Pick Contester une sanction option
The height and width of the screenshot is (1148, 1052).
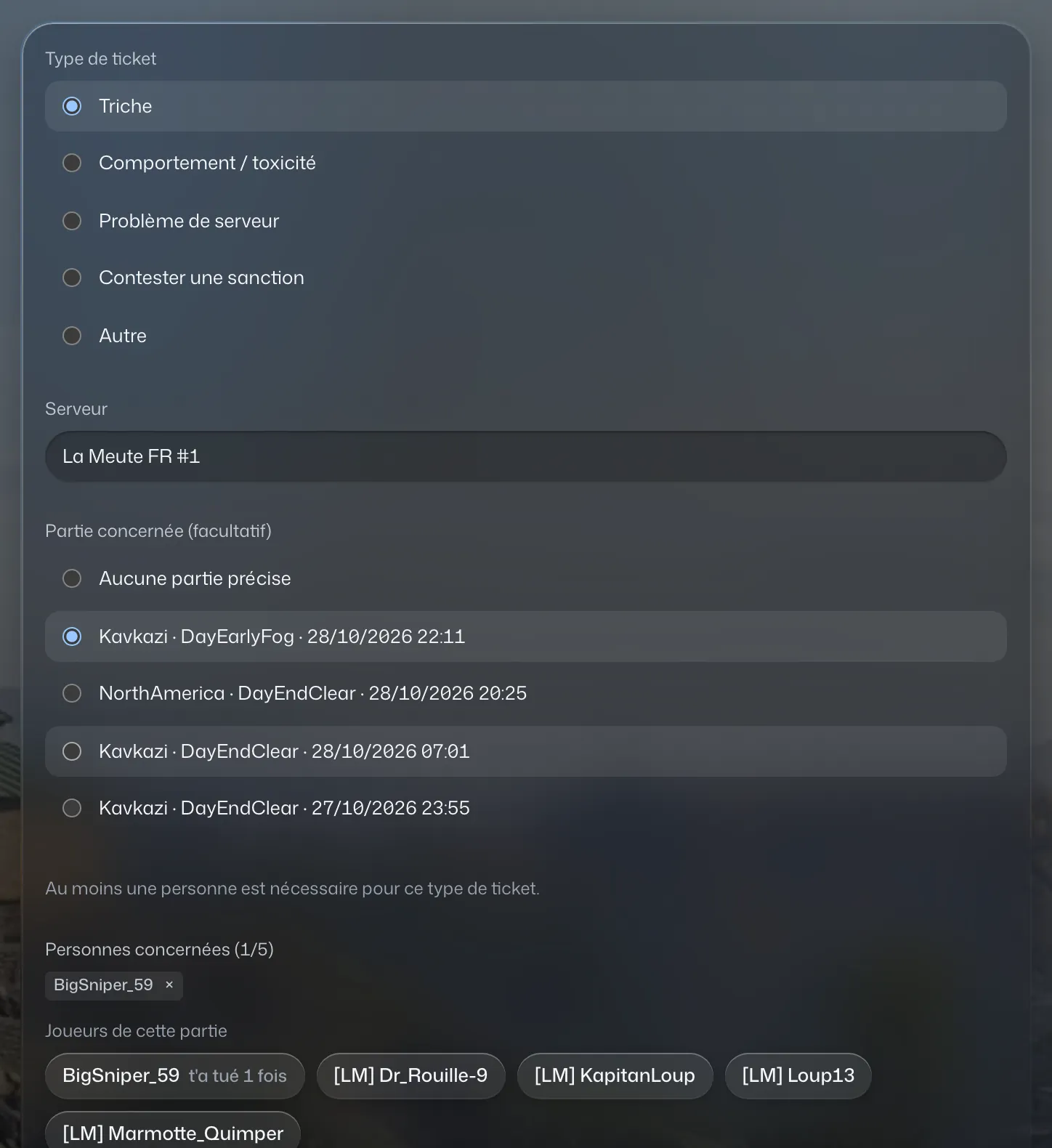[525, 278]
